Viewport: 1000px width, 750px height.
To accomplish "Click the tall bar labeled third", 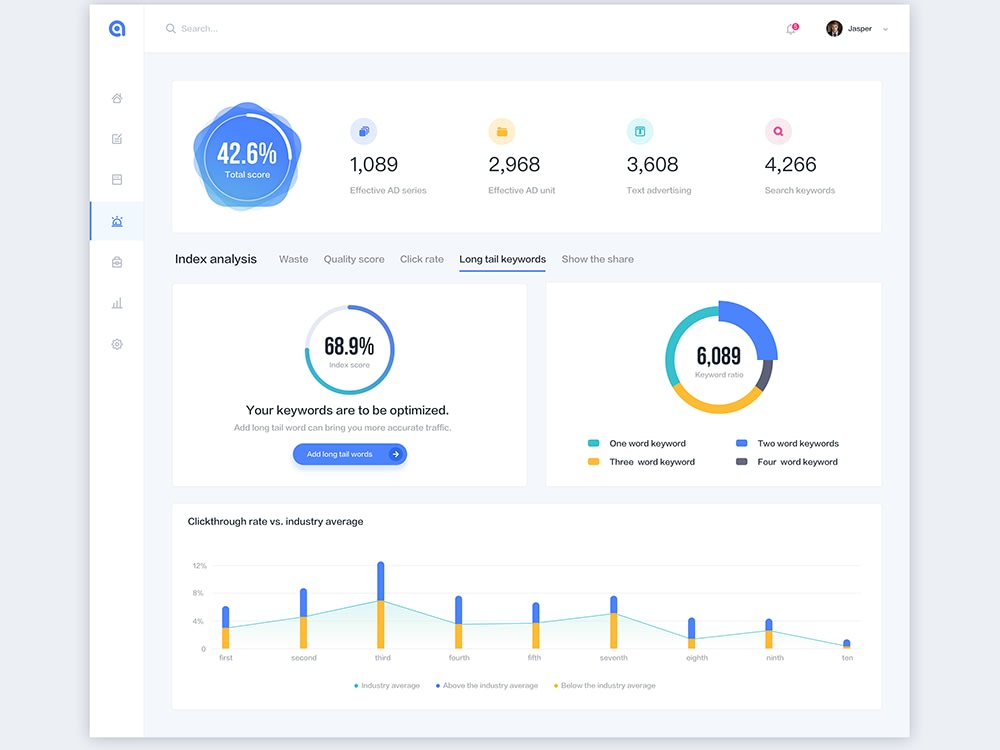I will coord(381,605).
